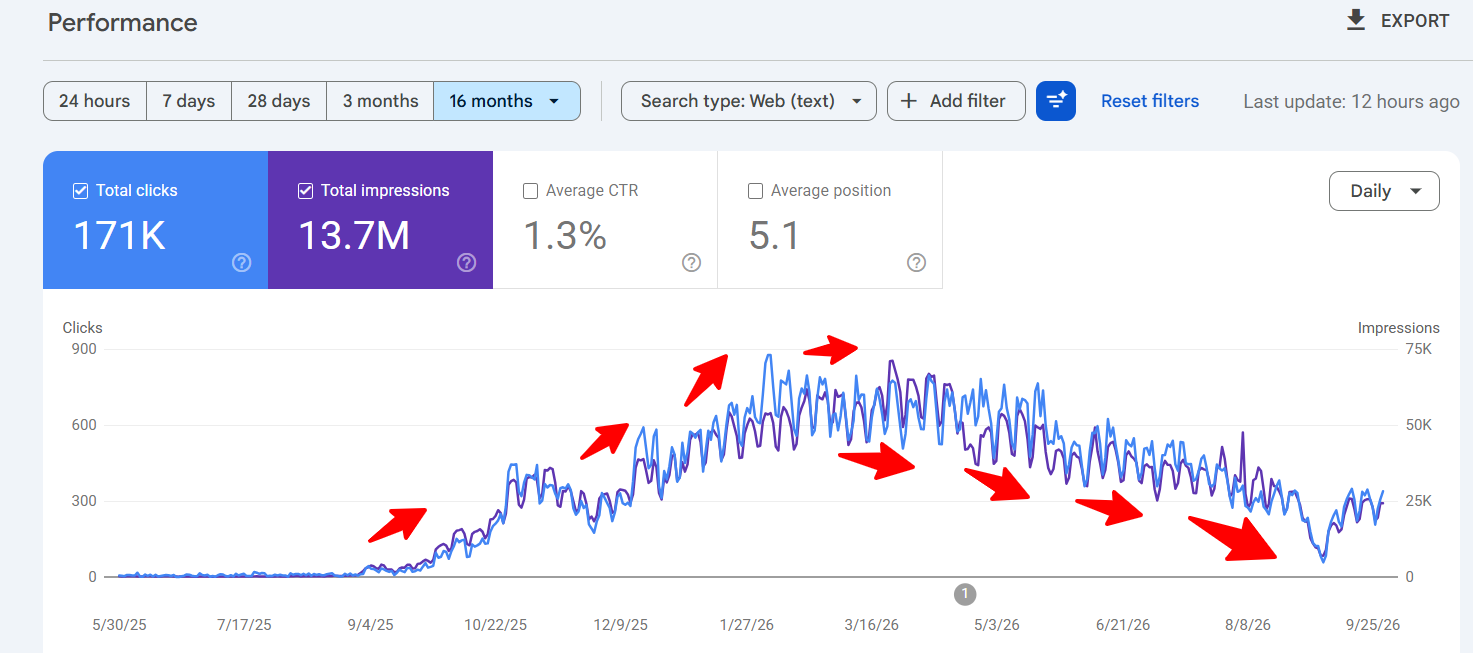Click the 5/30/25 date axis label
Screen dimensions: 1473x653
coord(119,625)
